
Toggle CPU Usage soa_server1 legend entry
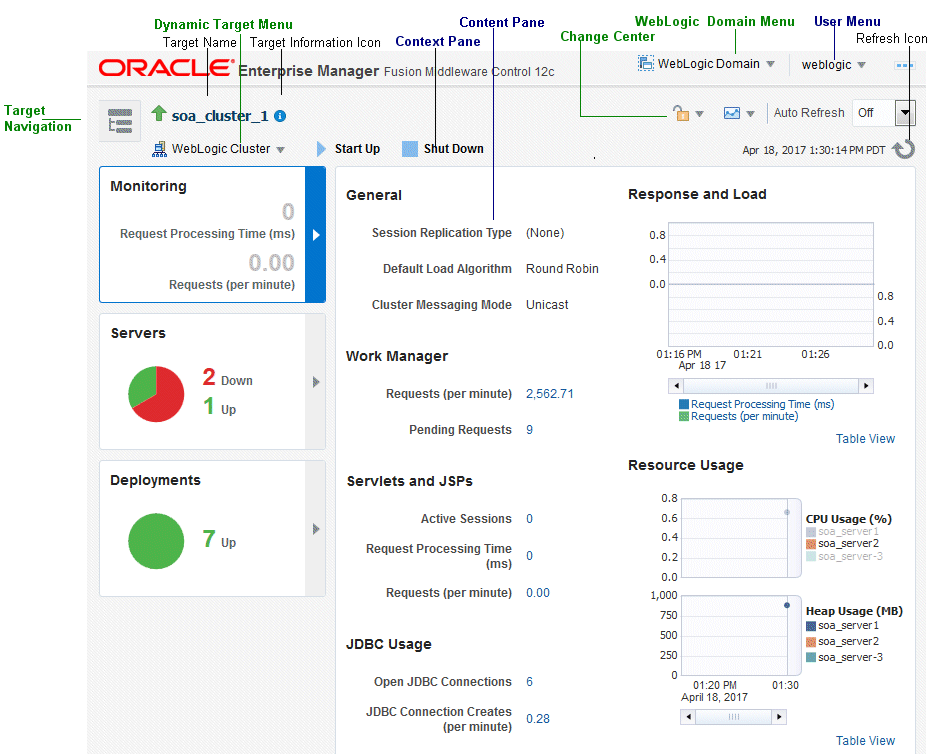[842, 531]
